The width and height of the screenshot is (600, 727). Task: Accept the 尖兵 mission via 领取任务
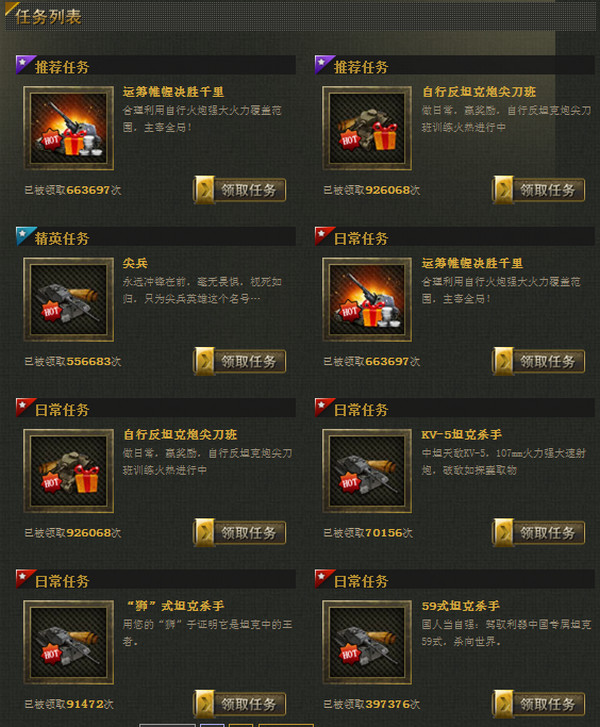[x=240, y=361]
